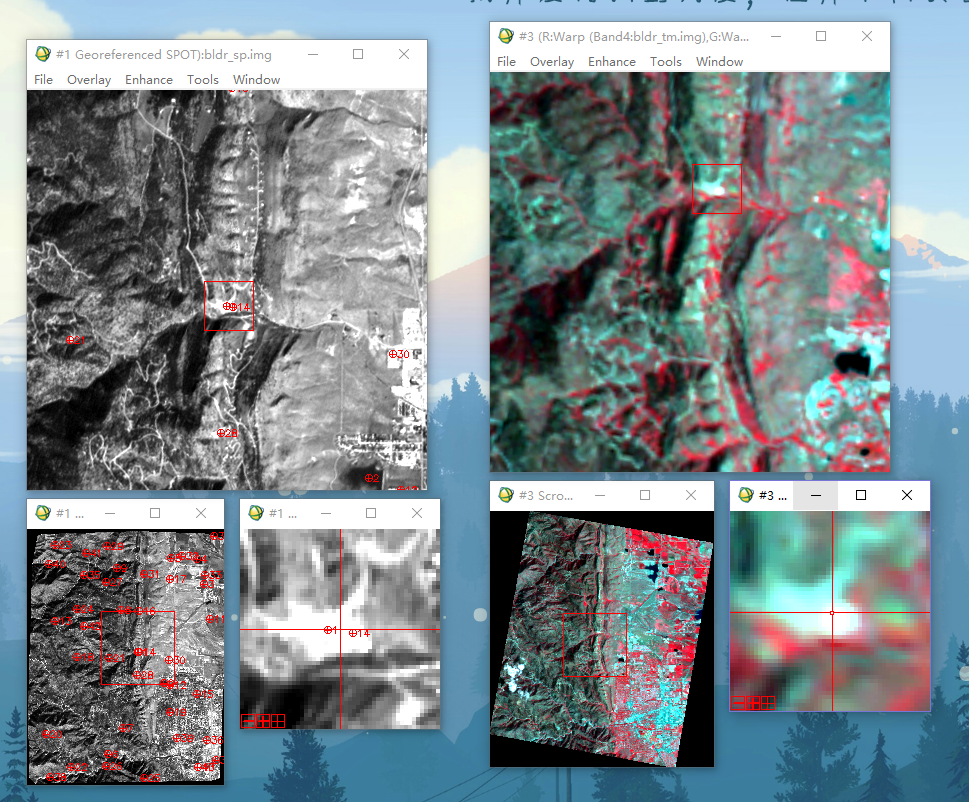Image resolution: width=969 pixels, height=802 pixels.
Task: Open Window menu in #3 Warp display window
Action: click(x=719, y=62)
